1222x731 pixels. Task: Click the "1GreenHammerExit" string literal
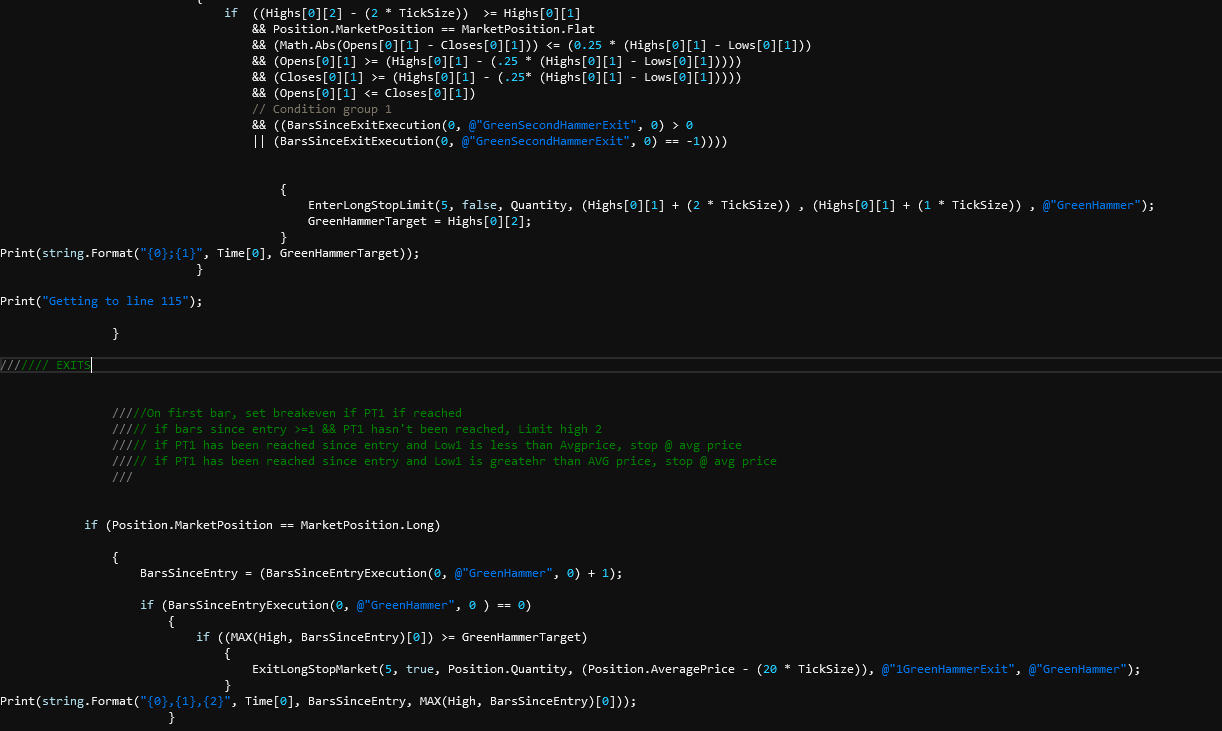(x=951, y=669)
